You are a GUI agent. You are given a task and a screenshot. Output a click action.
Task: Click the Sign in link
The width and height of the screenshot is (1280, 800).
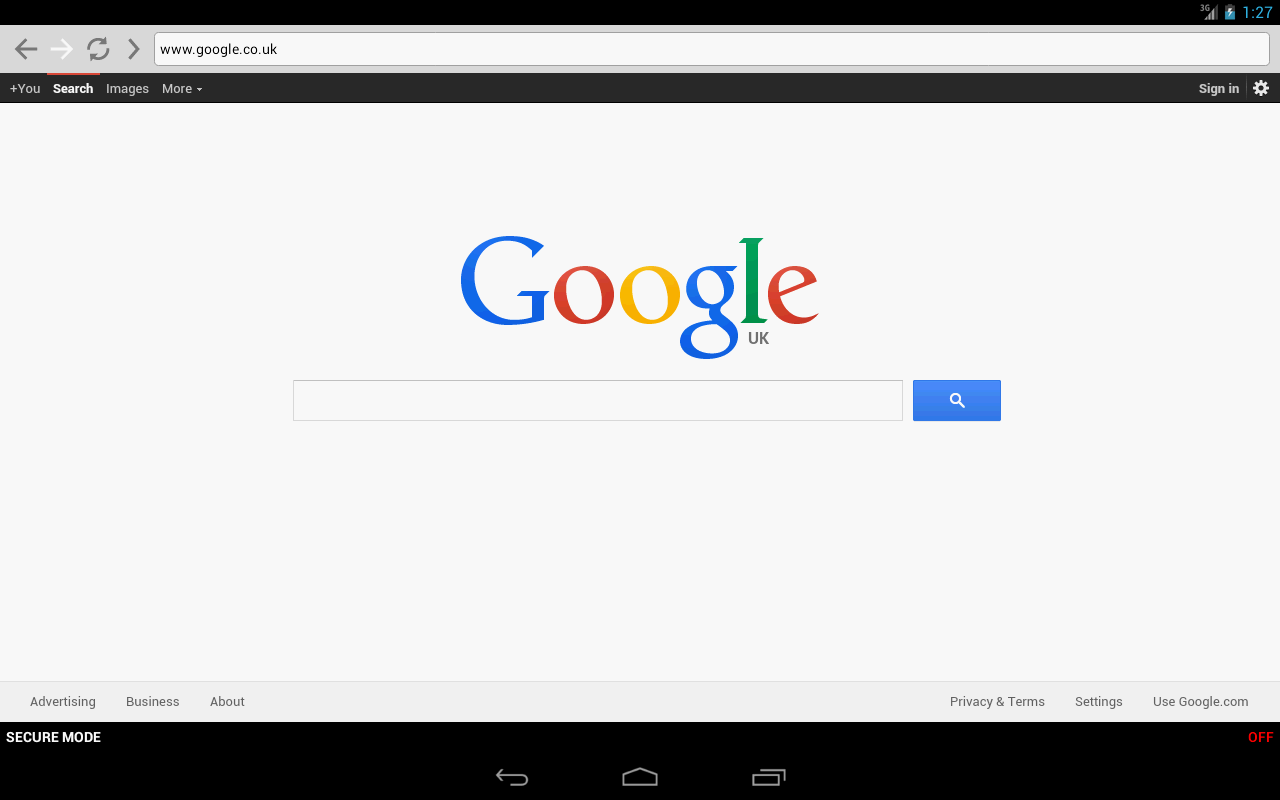coord(1219,89)
